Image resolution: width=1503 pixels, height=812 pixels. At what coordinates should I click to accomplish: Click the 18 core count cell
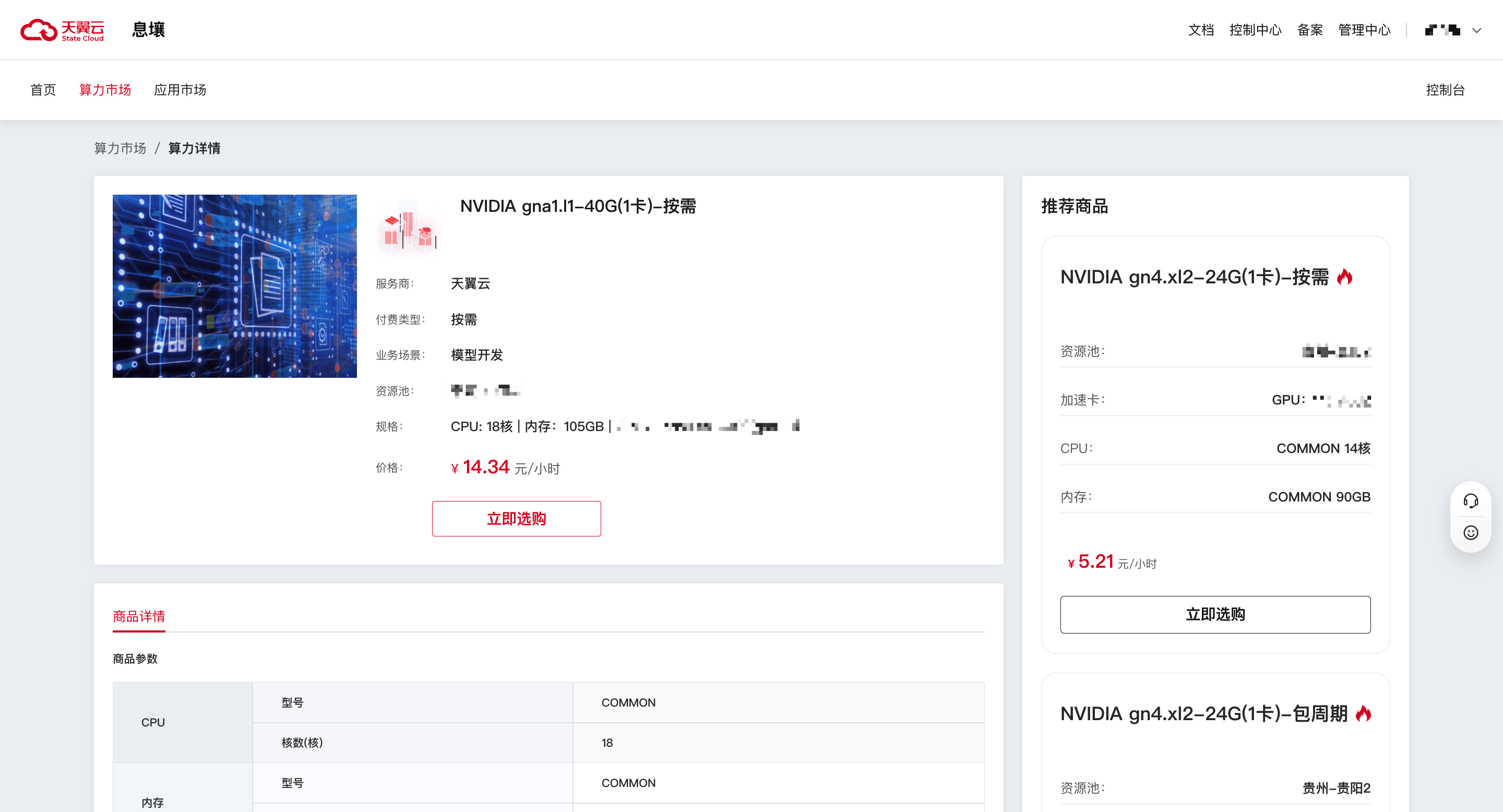[x=778, y=743]
